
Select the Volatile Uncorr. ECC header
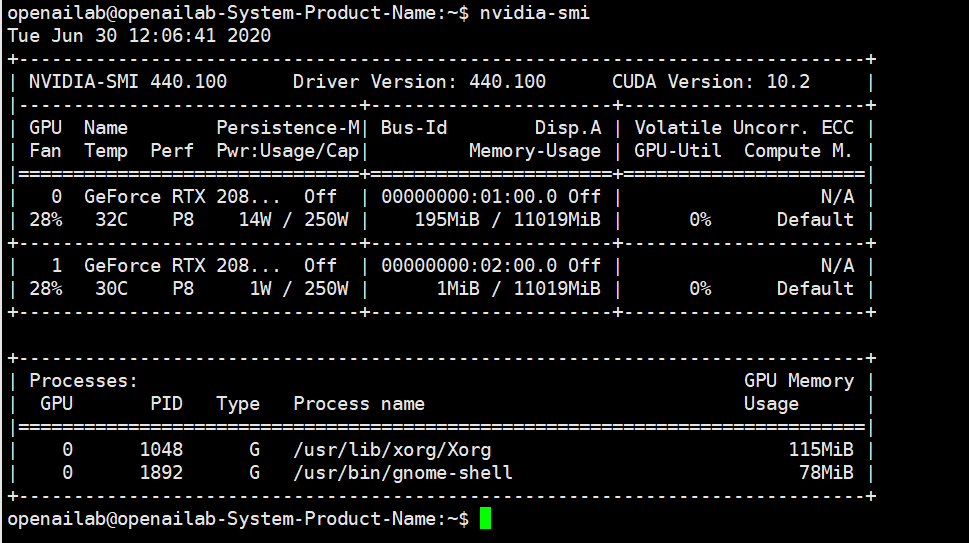tap(744, 128)
